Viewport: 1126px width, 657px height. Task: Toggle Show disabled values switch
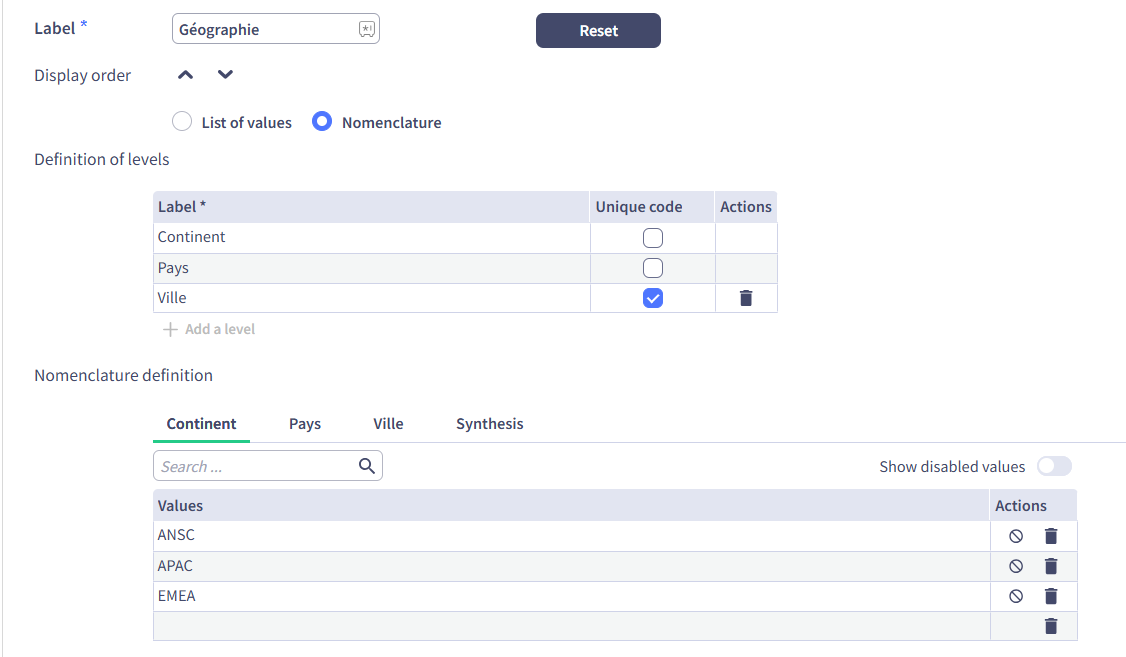pyautogui.click(x=1054, y=466)
